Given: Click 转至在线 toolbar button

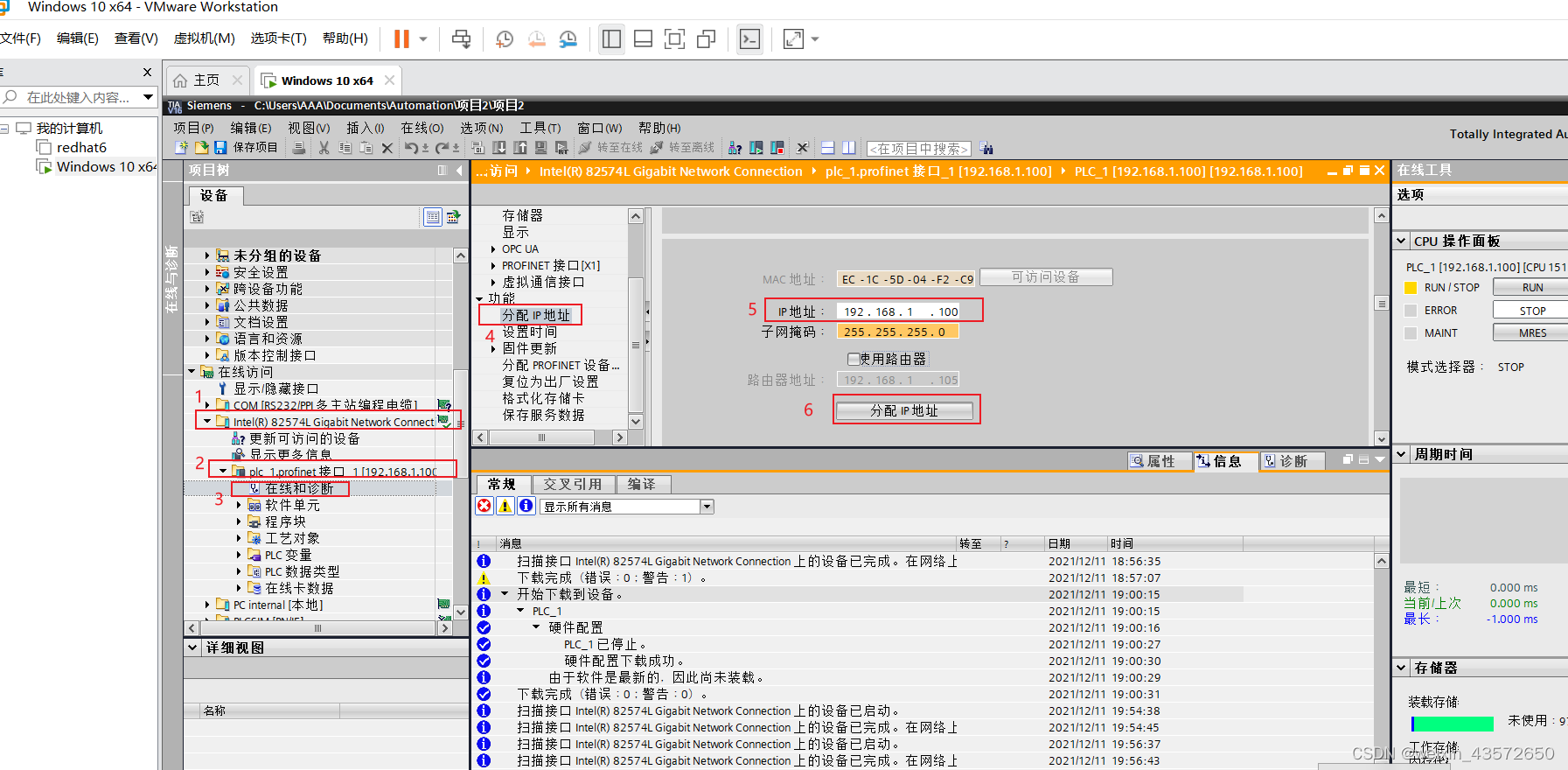Looking at the screenshot, I should point(611,148).
